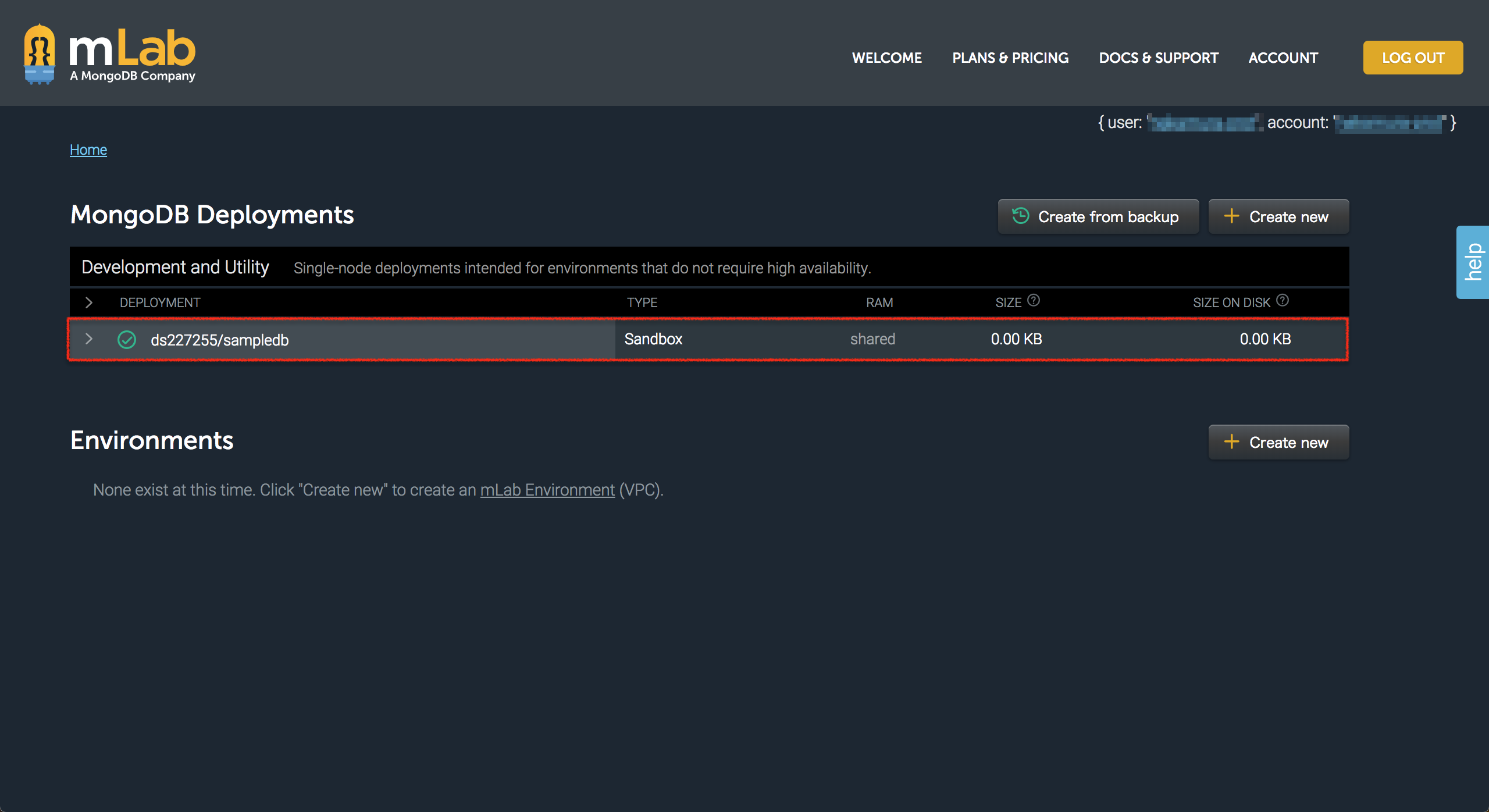Click the SIZE column header label

(x=1009, y=302)
